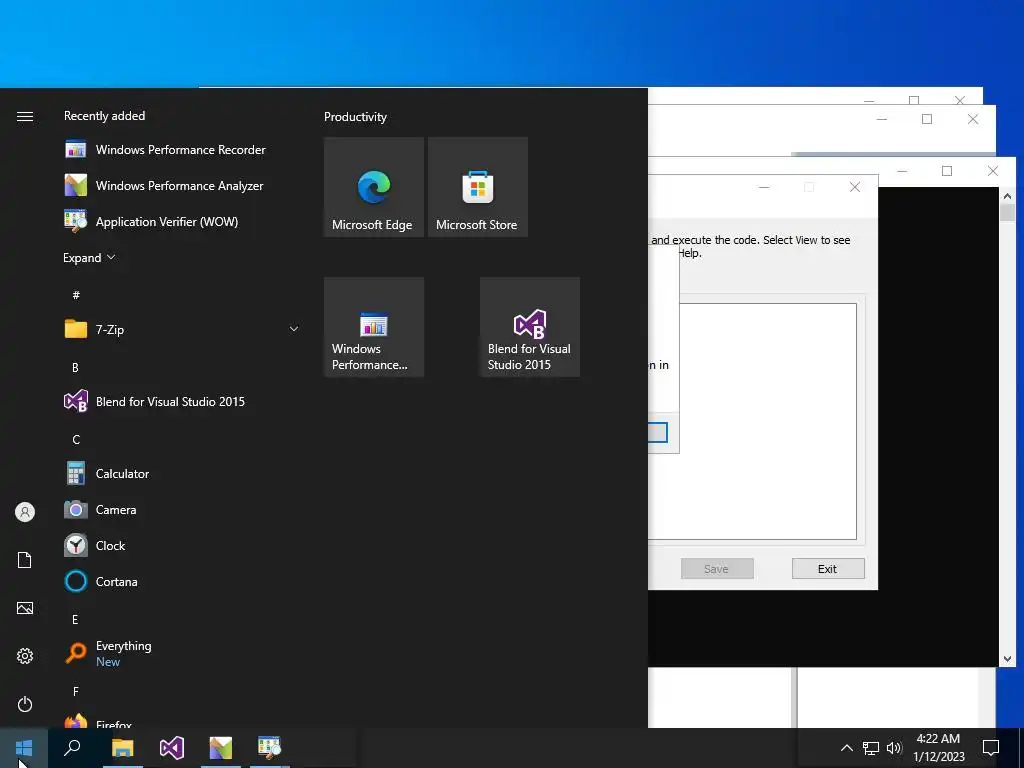1024x768 pixels.
Task: Click the scroll-down arrow of the black window
Action: 1007,659
